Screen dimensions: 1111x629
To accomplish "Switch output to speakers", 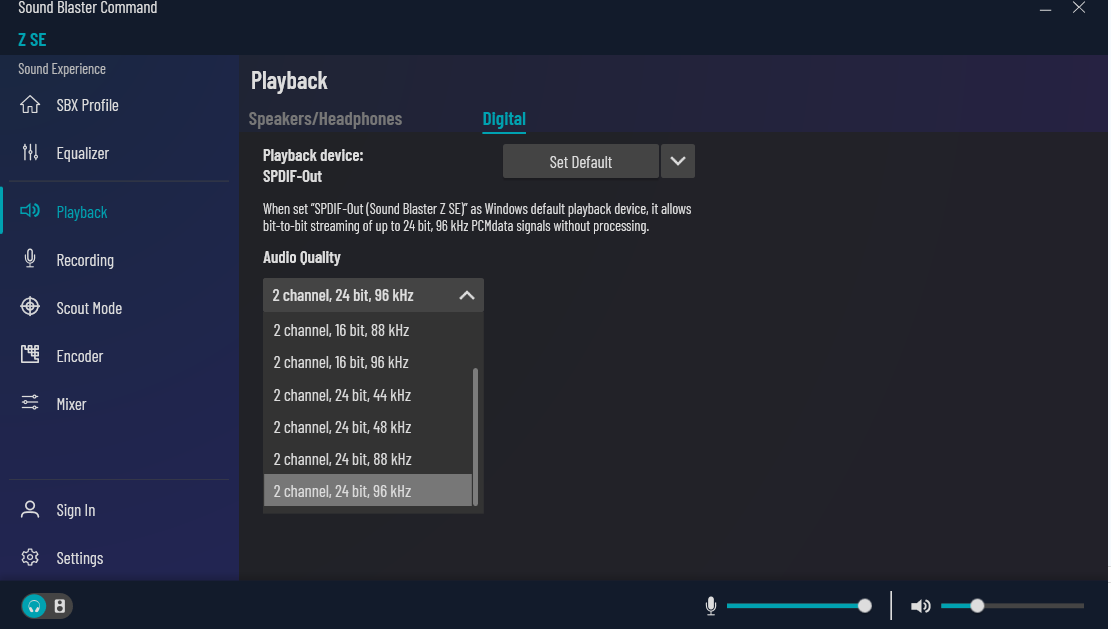I will (60, 606).
